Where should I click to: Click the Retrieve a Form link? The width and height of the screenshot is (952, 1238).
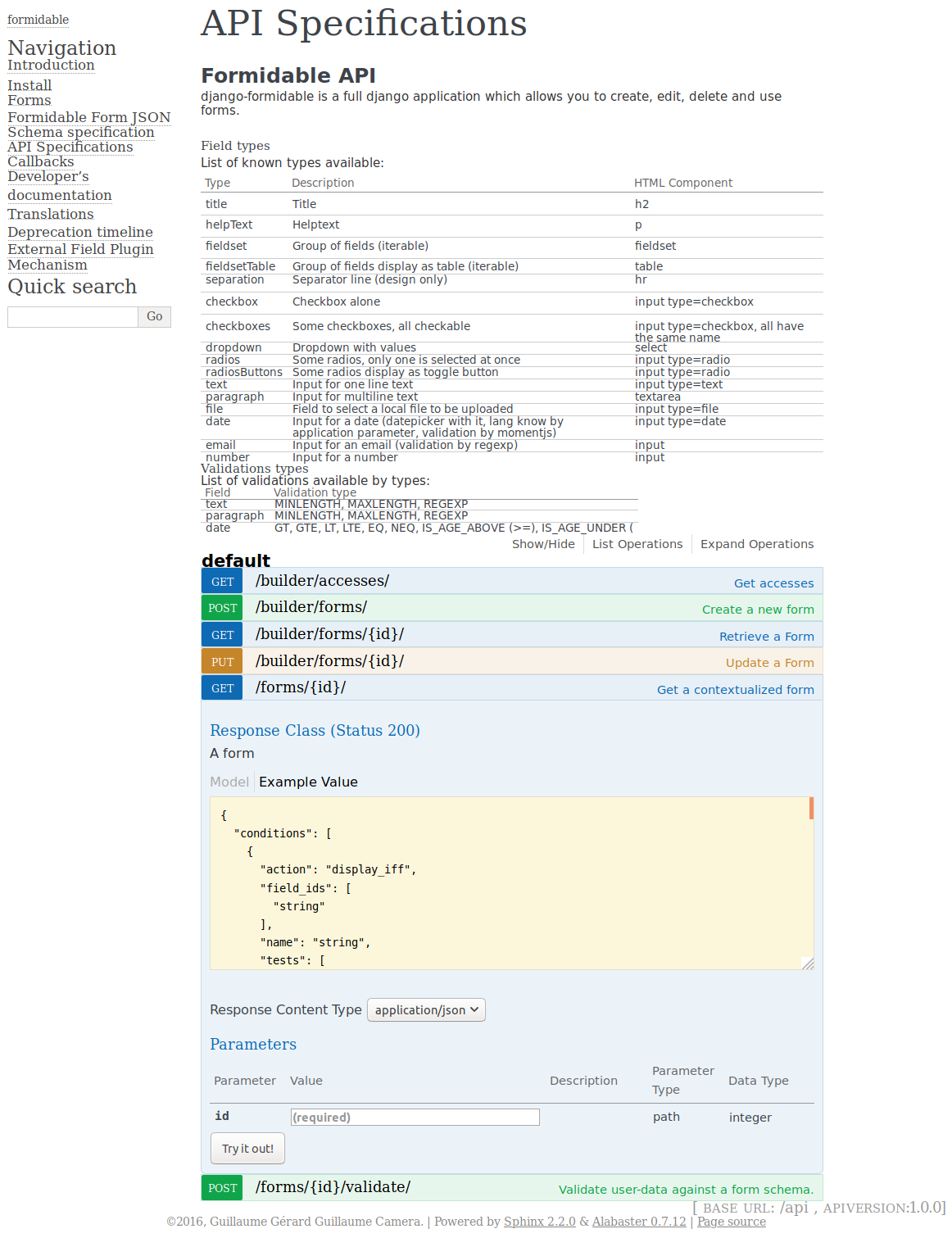coord(766,637)
